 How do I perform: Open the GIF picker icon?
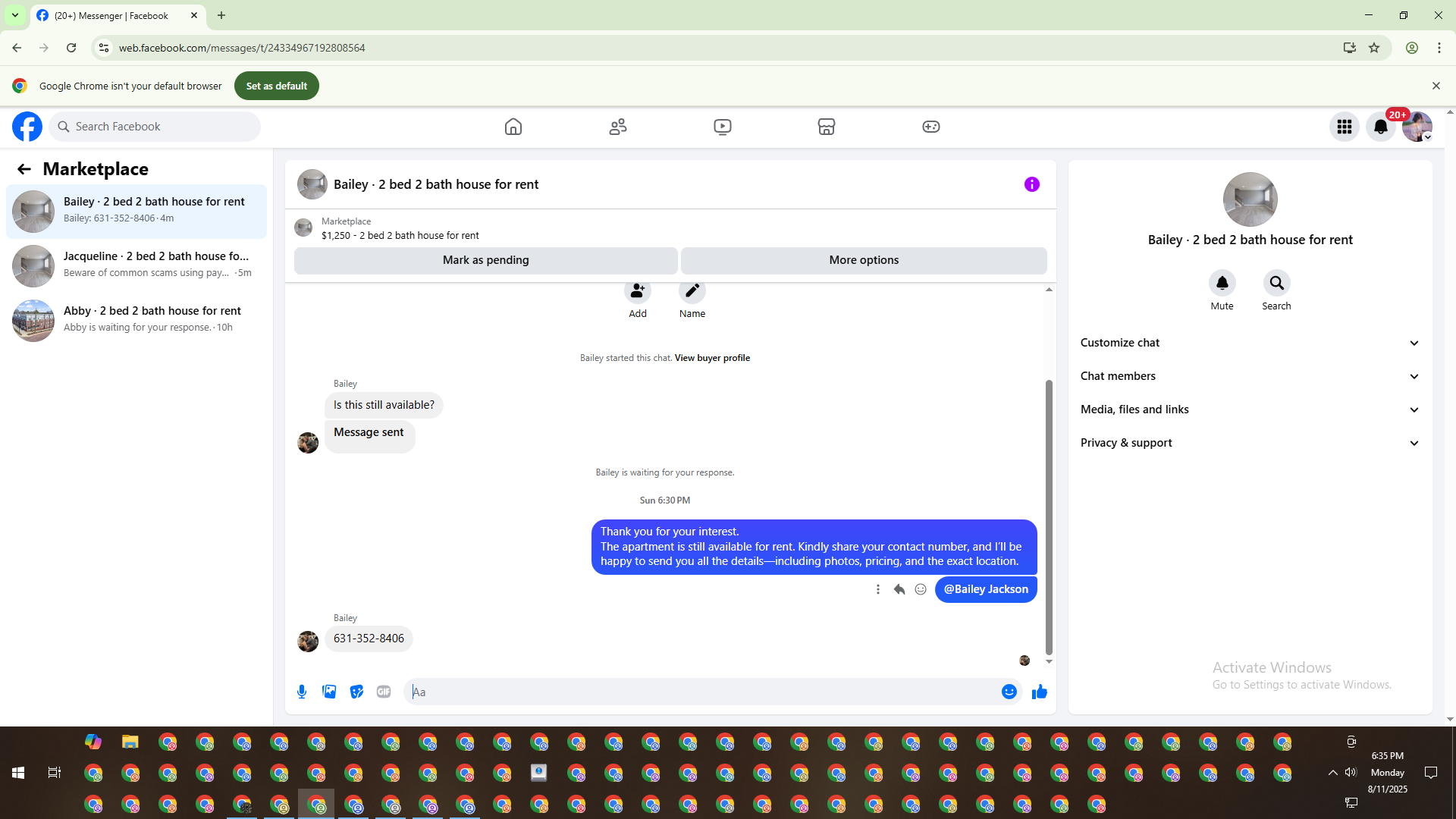pos(384,692)
